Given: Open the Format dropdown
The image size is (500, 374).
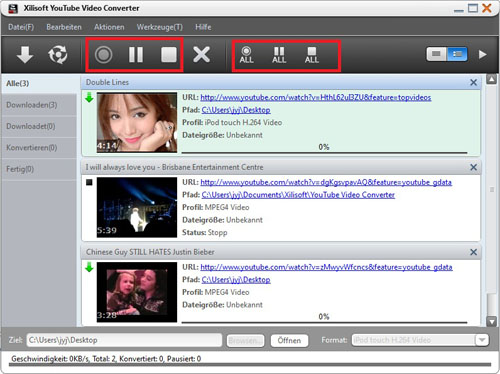Looking at the screenshot, I should click(x=482, y=340).
